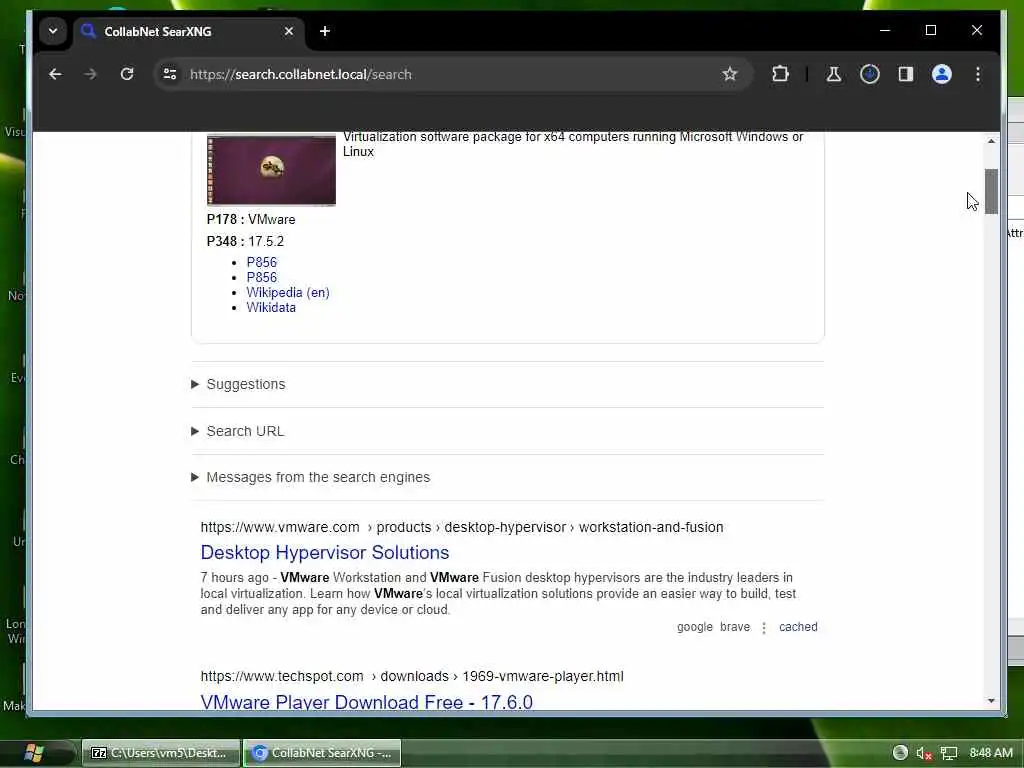Click the vmware.com result URL
The image size is (1024, 768).
click(462, 527)
